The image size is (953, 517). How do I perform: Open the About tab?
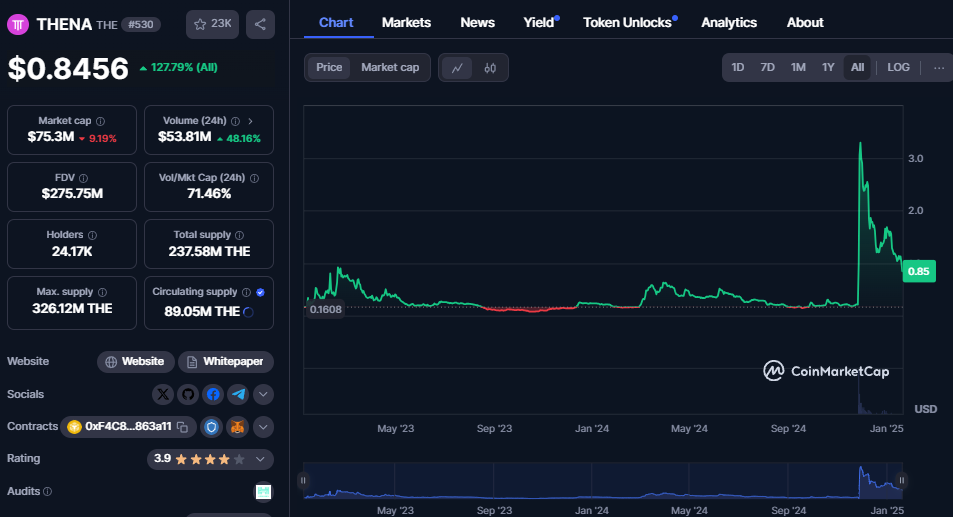tap(805, 22)
